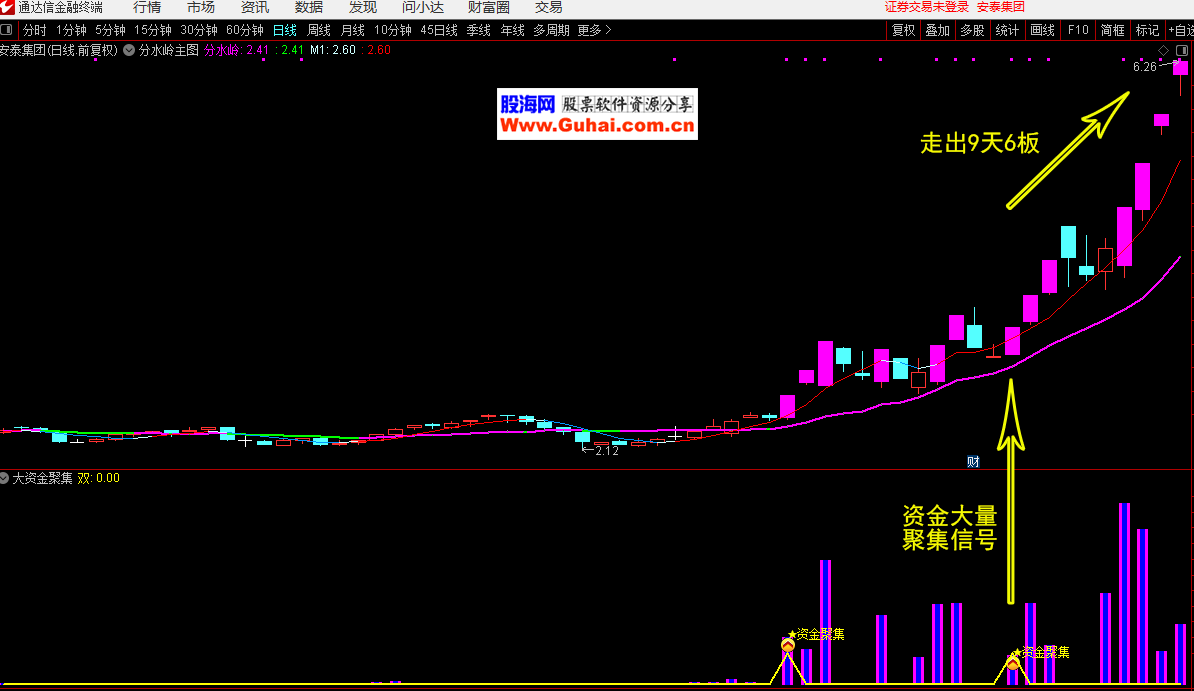Open the 画线 drawing tools
The height and width of the screenshot is (691, 1194).
[1042, 30]
